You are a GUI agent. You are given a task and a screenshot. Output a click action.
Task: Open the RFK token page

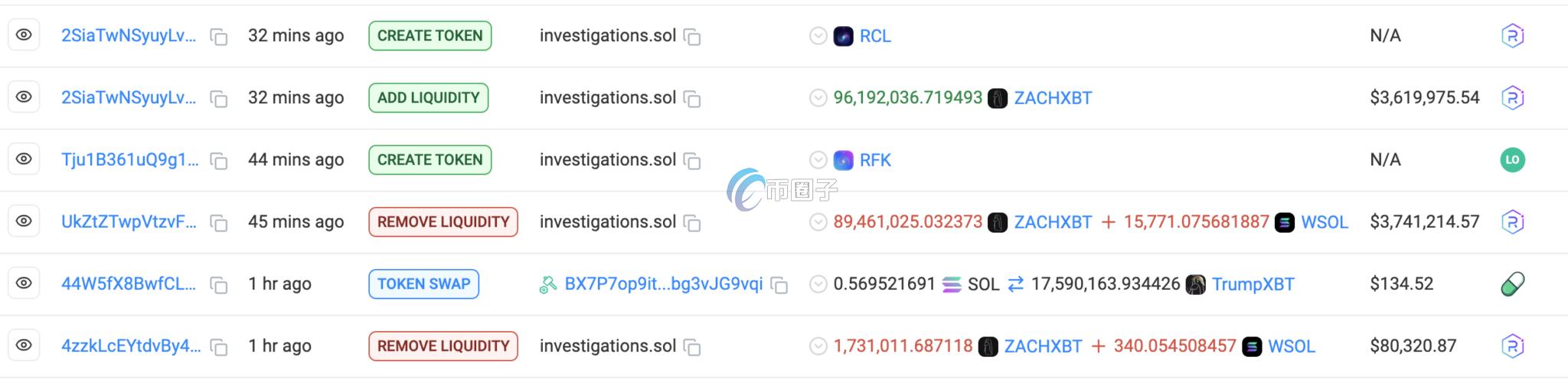(x=874, y=160)
